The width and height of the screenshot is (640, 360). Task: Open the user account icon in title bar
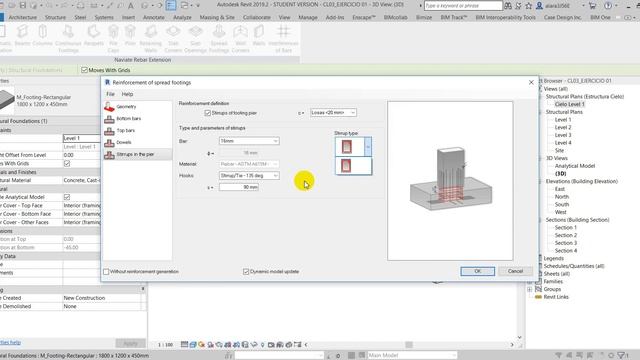pos(539,6)
